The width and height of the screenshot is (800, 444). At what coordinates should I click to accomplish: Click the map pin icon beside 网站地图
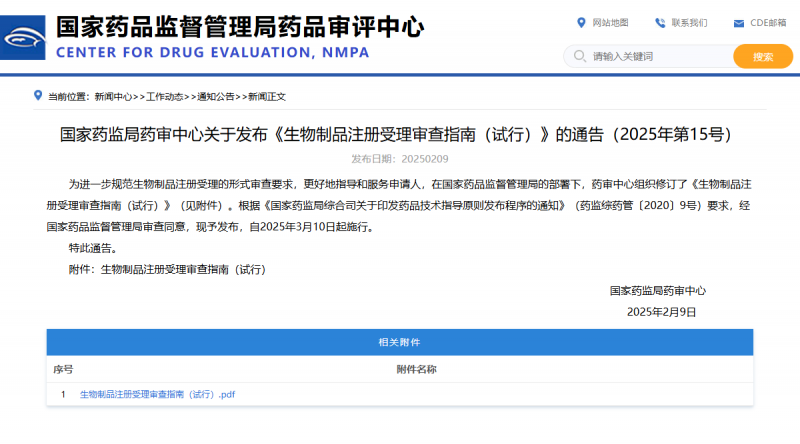(x=582, y=22)
